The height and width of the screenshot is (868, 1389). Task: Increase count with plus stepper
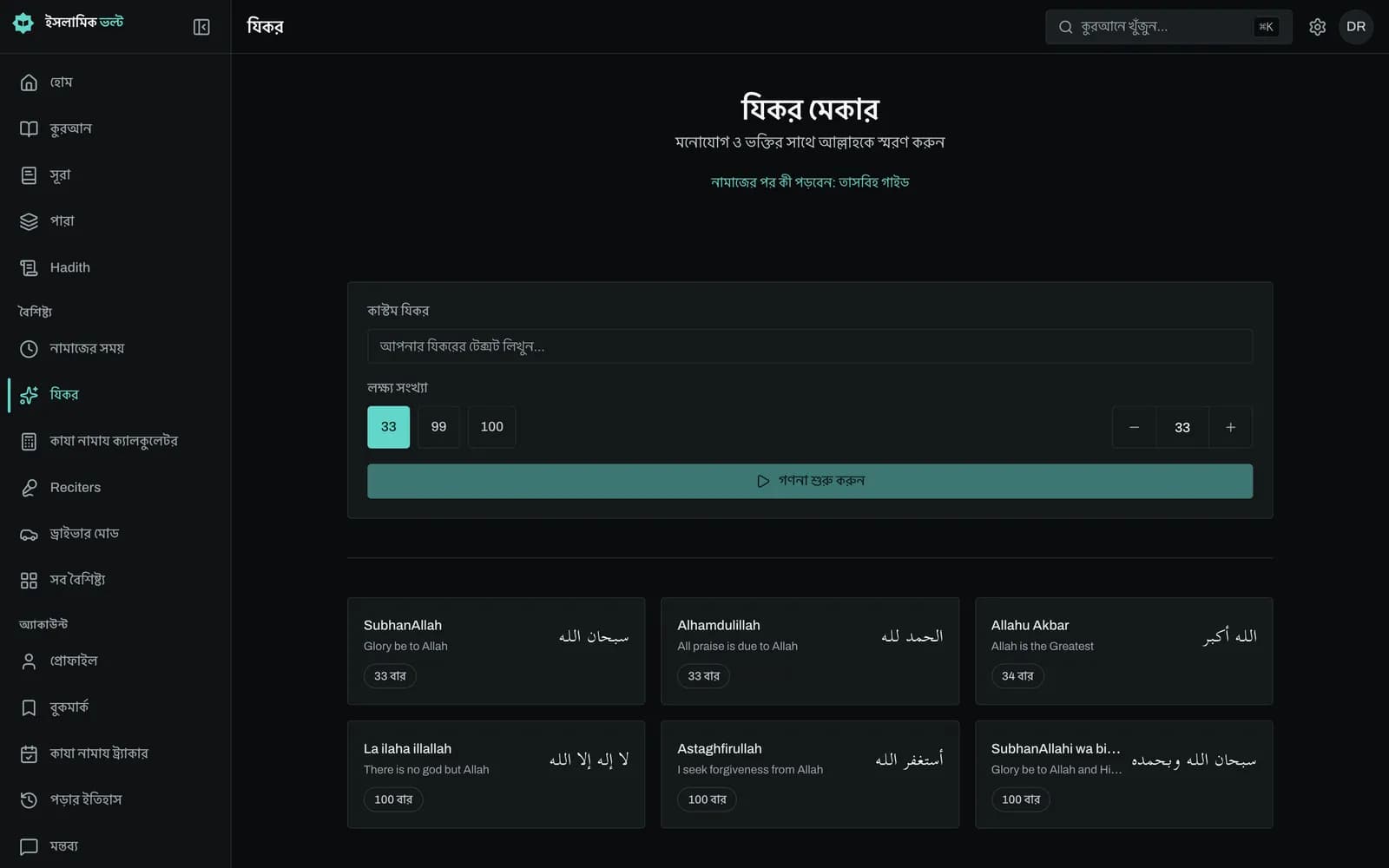pyautogui.click(x=1230, y=427)
